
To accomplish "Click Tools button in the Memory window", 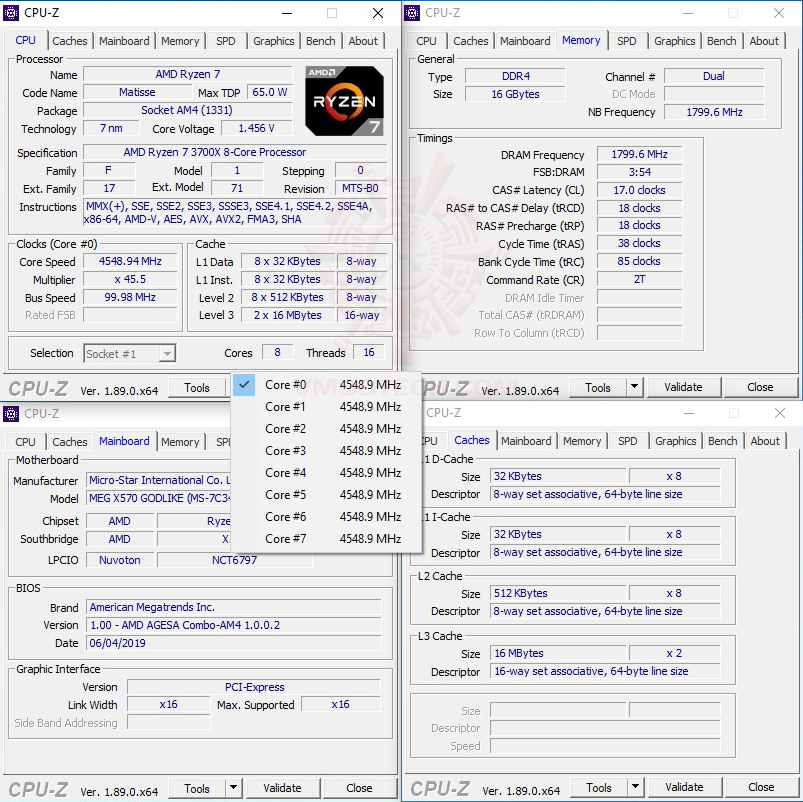I will pyautogui.click(x=598, y=388).
